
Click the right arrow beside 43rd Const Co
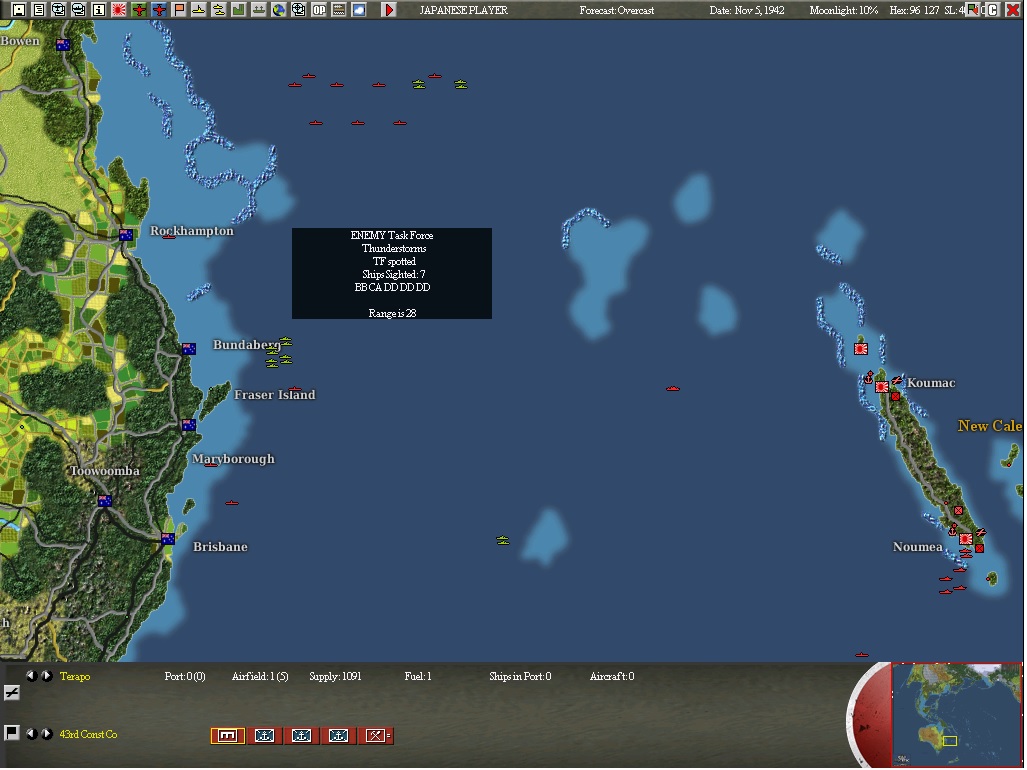[47, 733]
